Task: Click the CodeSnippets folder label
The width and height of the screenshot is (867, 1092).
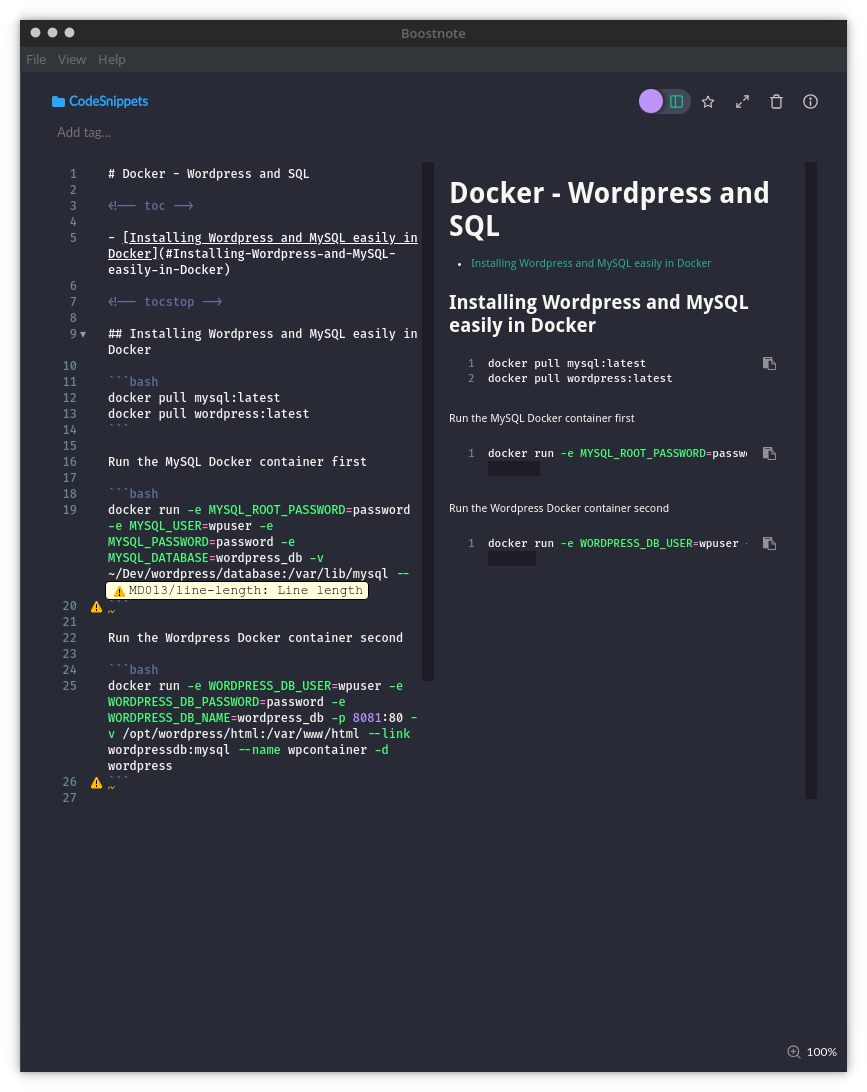Action: click(x=109, y=102)
